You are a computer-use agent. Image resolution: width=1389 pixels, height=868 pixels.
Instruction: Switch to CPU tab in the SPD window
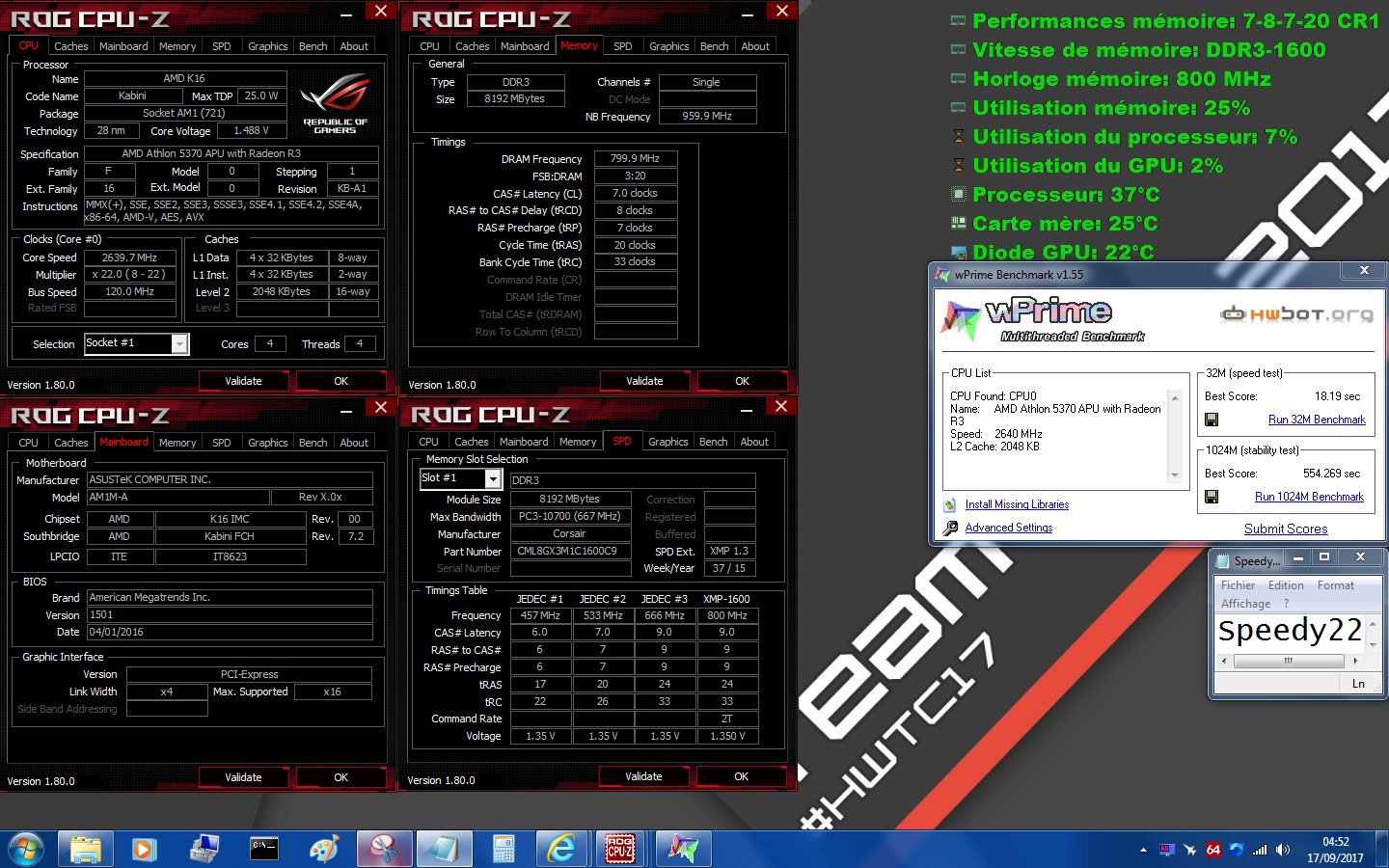429,442
